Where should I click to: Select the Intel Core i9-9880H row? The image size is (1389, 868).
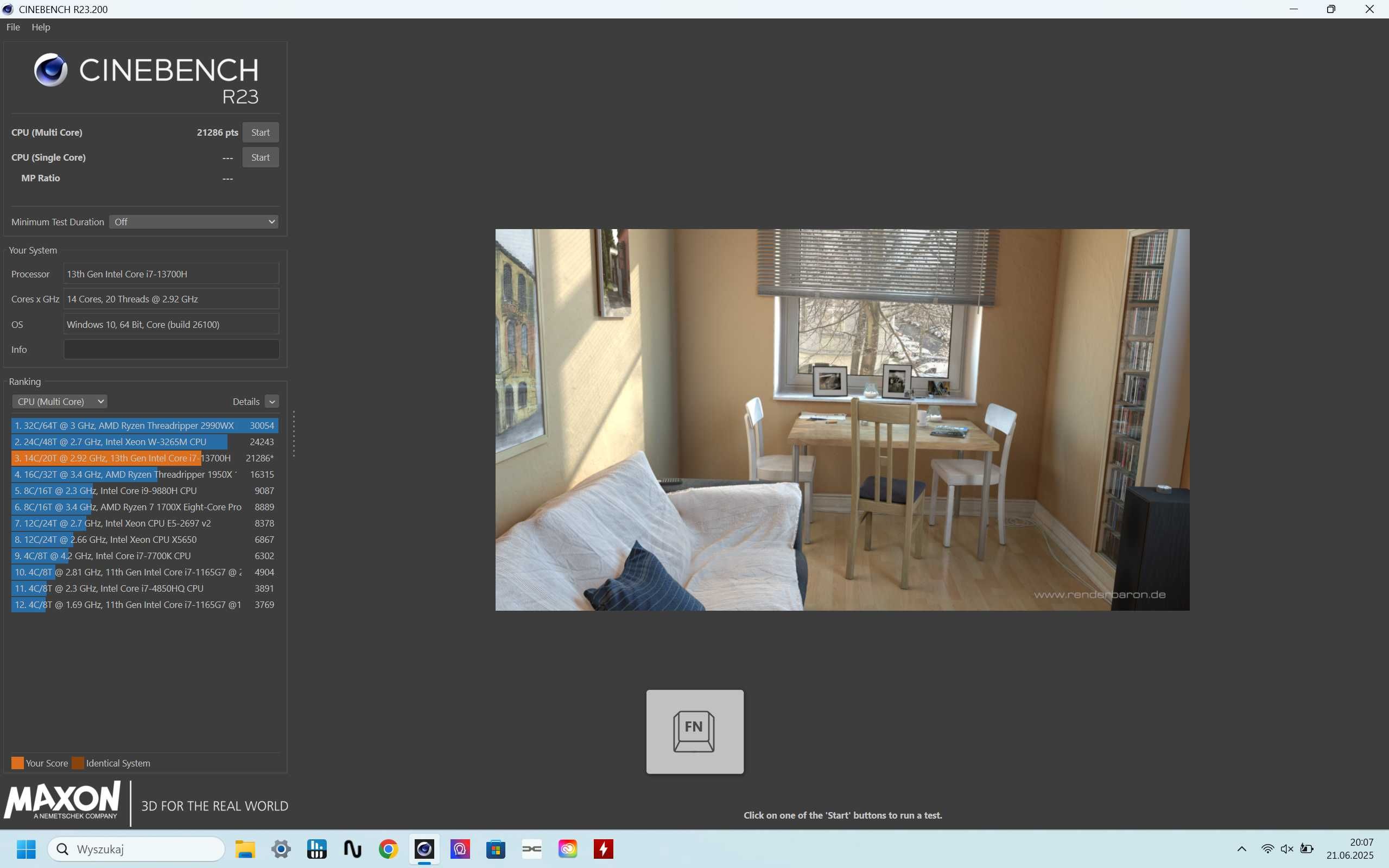click(144, 491)
